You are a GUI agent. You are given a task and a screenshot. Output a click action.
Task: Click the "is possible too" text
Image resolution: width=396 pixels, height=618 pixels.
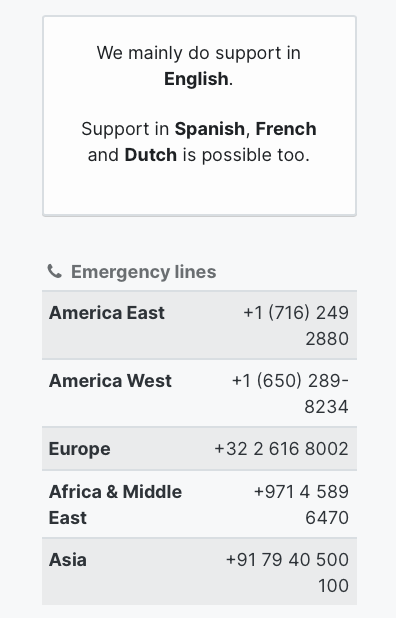coord(245,155)
